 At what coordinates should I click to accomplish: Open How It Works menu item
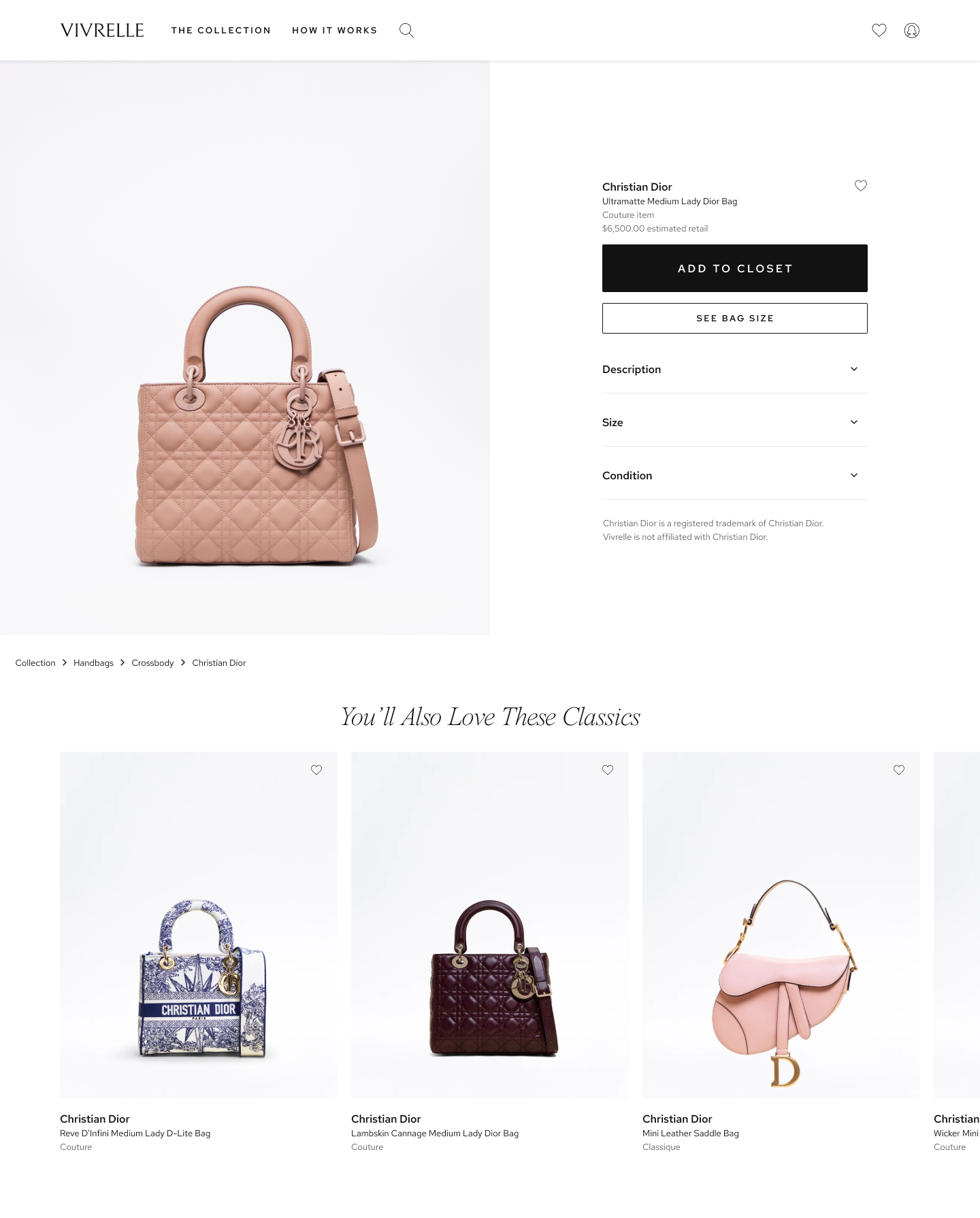point(335,30)
